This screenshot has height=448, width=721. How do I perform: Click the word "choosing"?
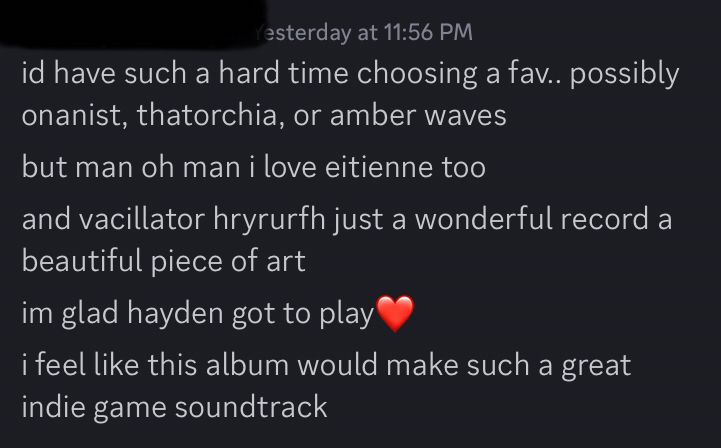(x=417, y=75)
